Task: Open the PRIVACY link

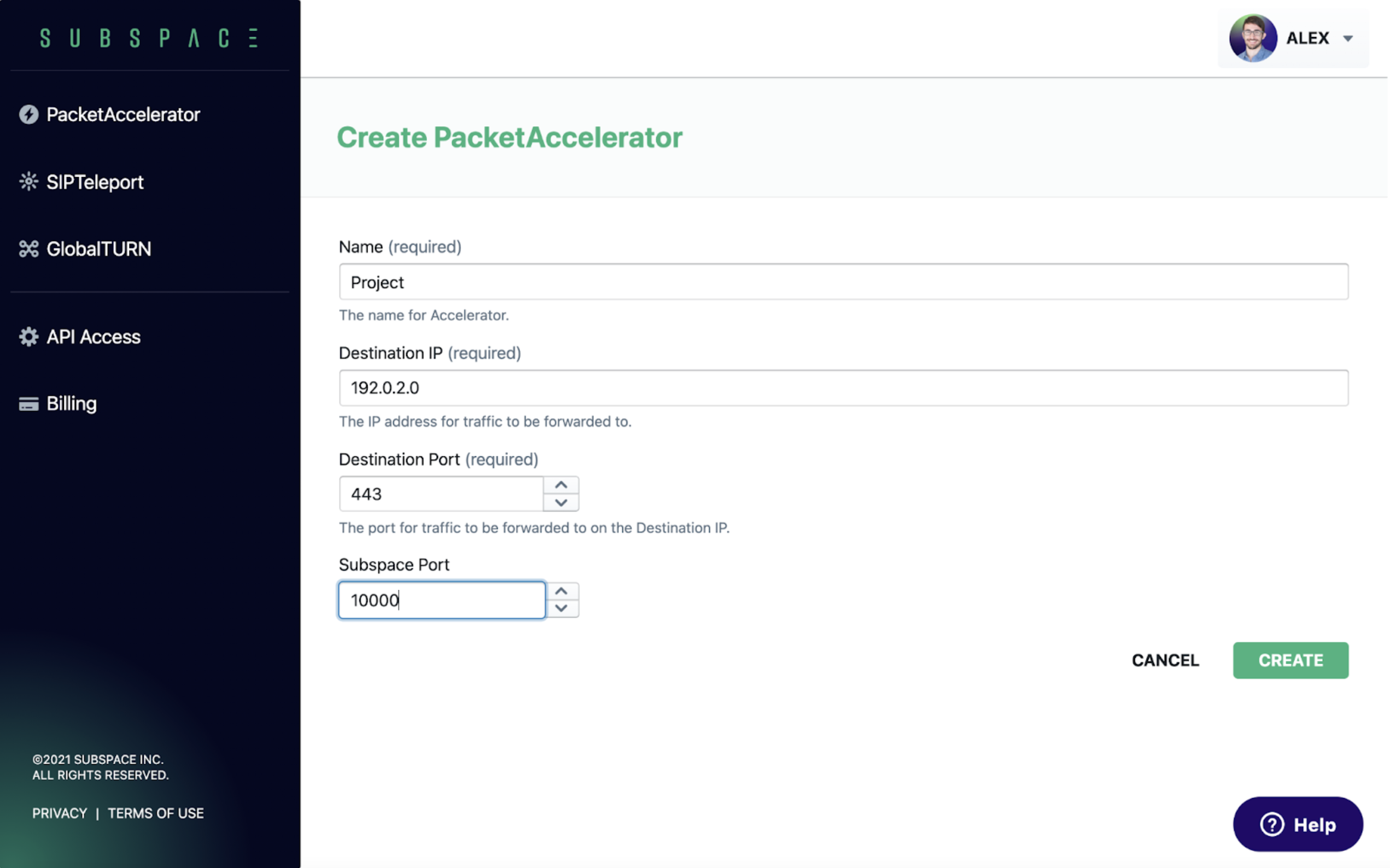Action: 60,814
